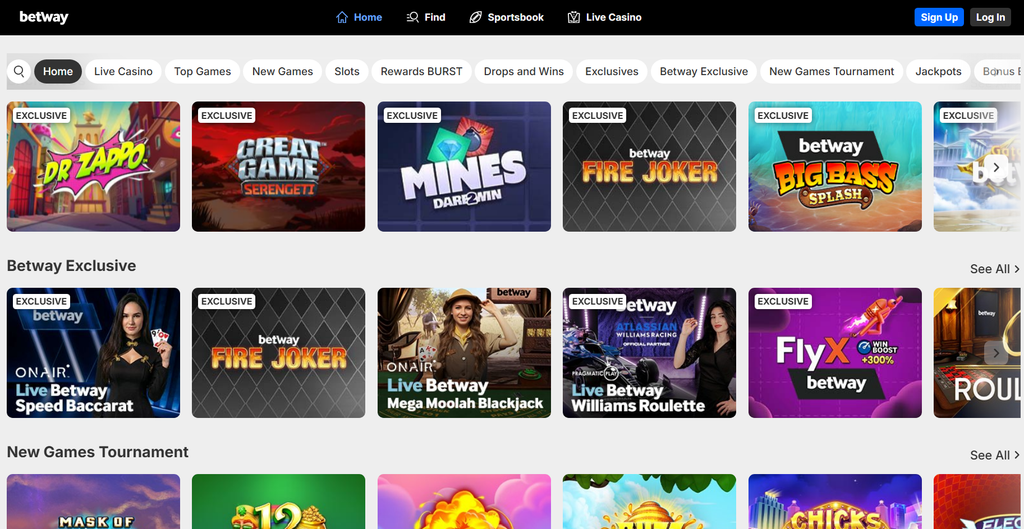1024x529 pixels.
Task: See All New Games Tournament games
Action: [x=995, y=455]
